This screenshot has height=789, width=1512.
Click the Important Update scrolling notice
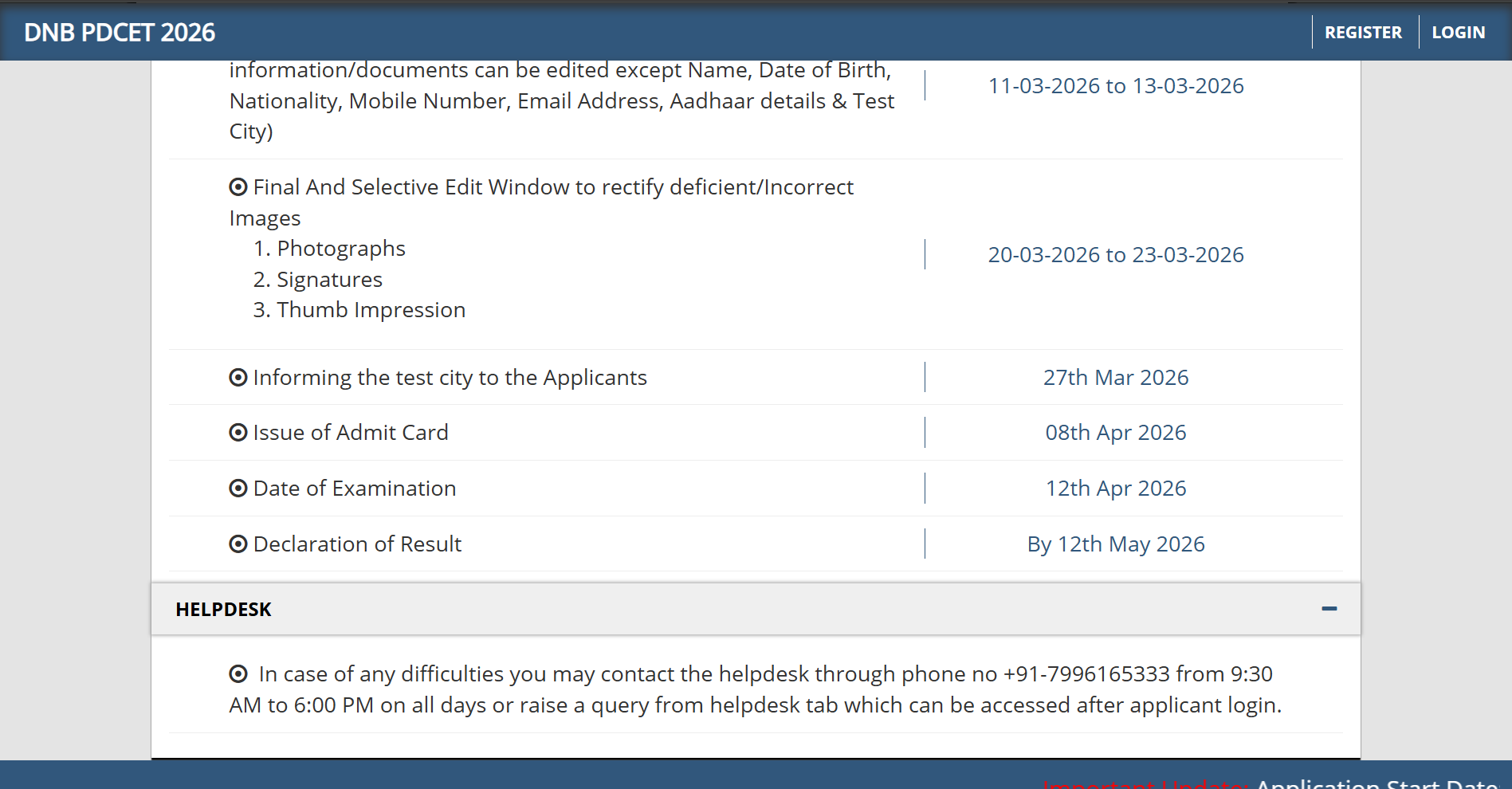tap(1269, 783)
